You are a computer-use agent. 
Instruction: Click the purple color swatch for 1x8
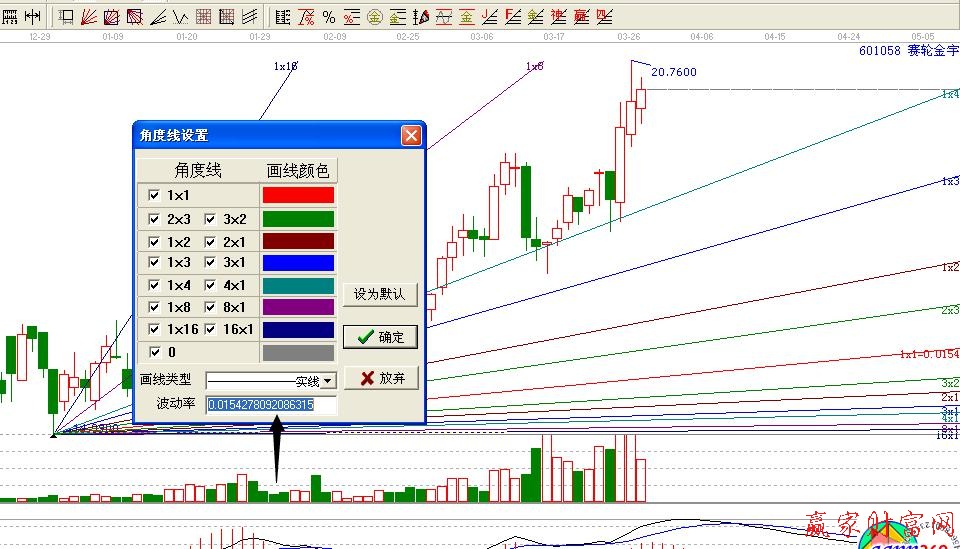pyautogui.click(x=297, y=307)
